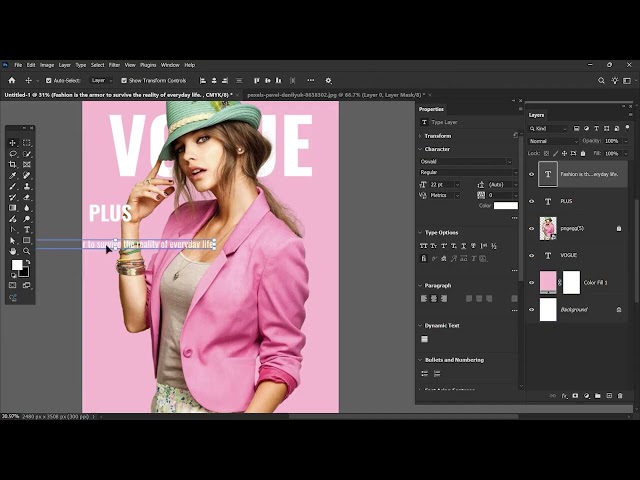This screenshot has height=480, width=640.
Task: Click the pngegg(5) layer thumbnail
Action: point(548,229)
